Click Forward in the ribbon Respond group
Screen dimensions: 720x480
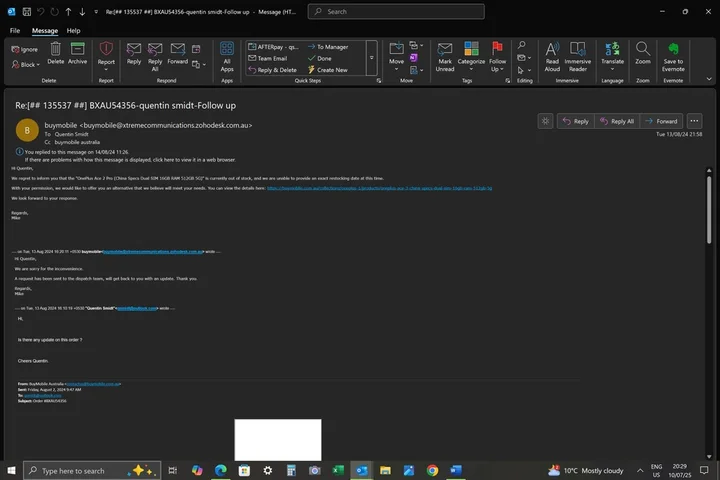tap(177, 53)
